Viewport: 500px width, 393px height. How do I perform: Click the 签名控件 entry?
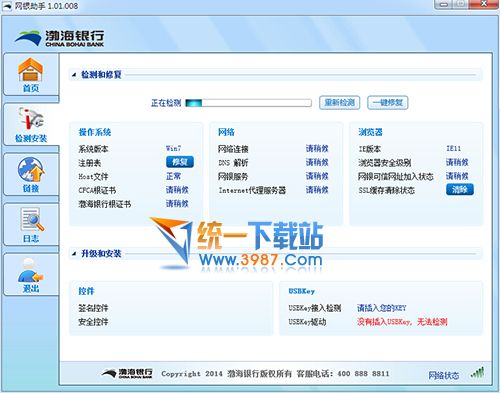coord(93,308)
